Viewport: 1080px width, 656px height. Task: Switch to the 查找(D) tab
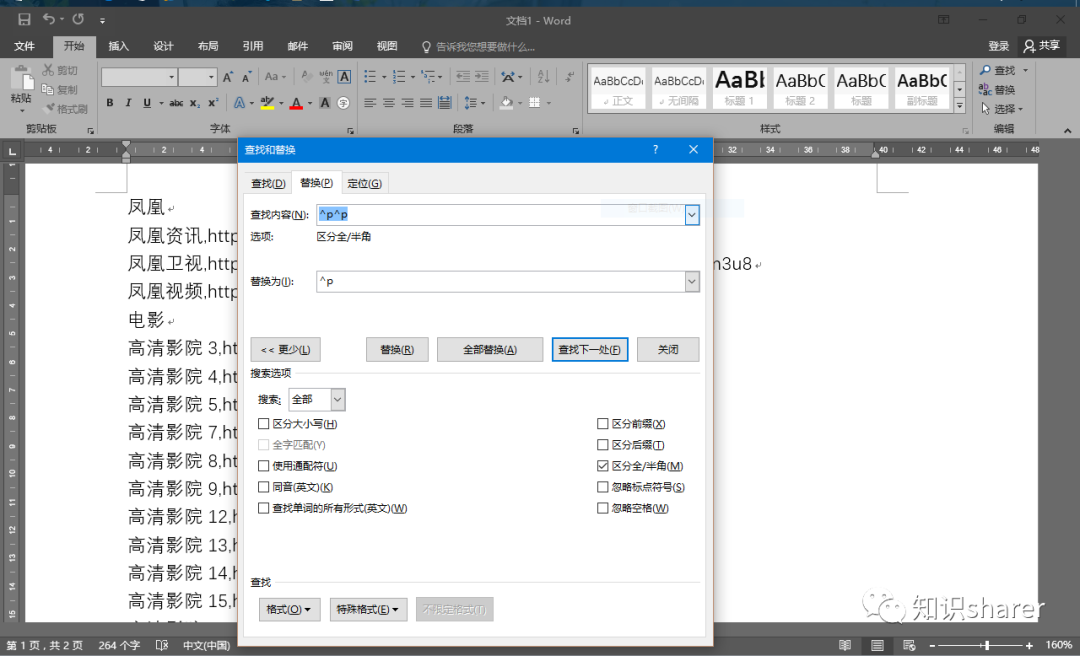click(x=268, y=183)
